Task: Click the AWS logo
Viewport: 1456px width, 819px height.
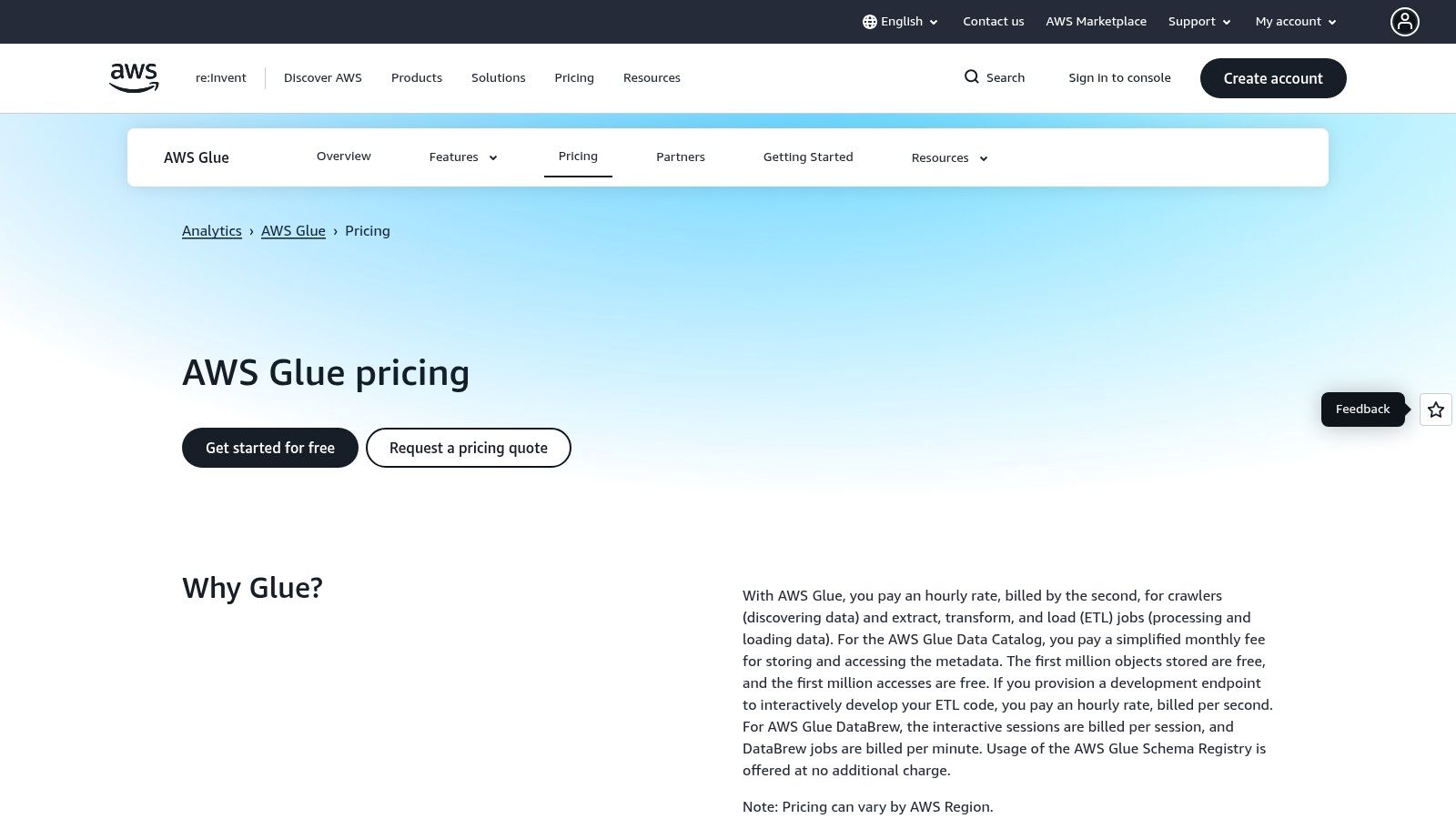Action: click(x=134, y=77)
